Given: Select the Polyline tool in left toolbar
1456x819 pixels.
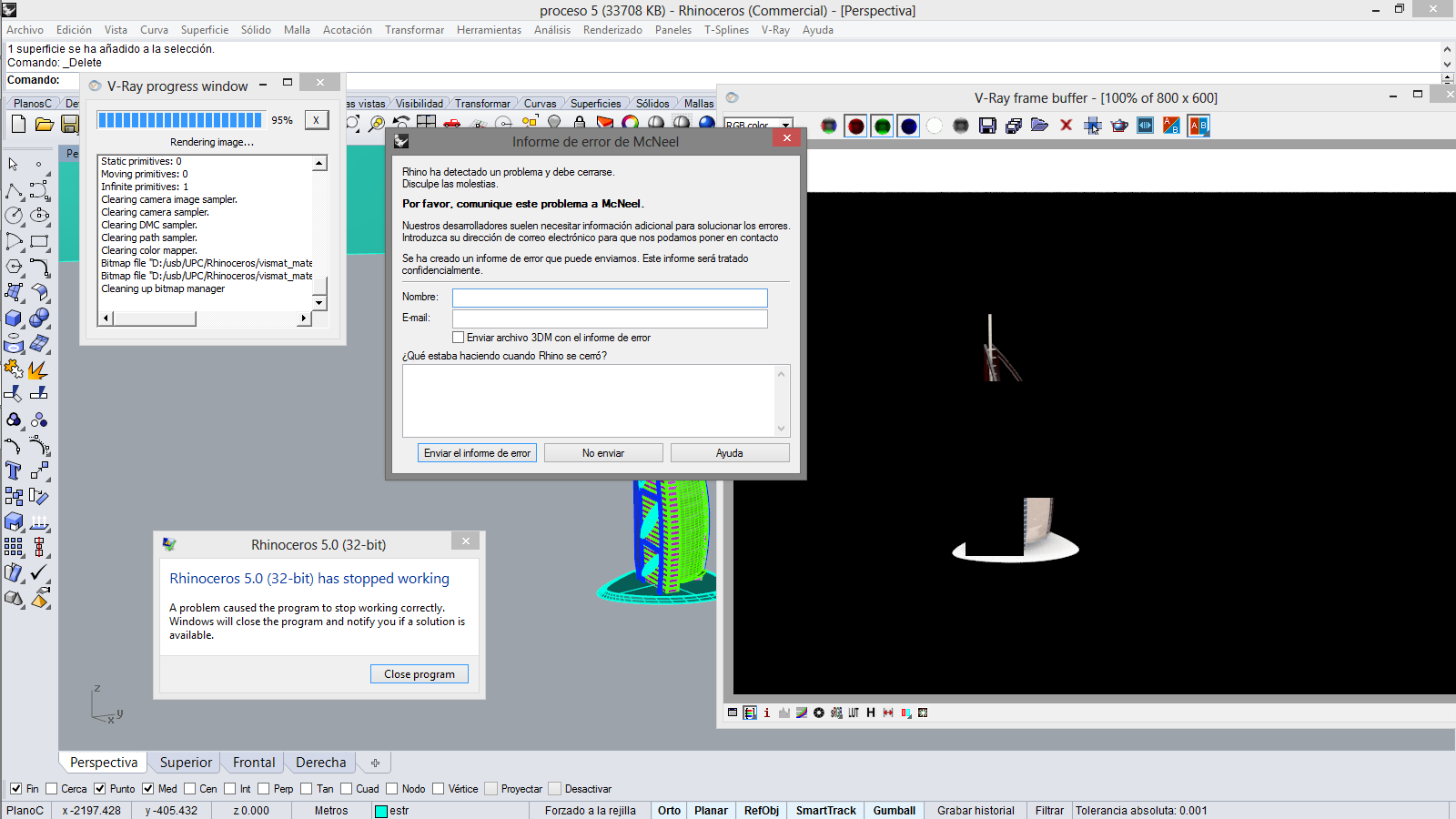Looking at the screenshot, I should [x=14, y=190].
